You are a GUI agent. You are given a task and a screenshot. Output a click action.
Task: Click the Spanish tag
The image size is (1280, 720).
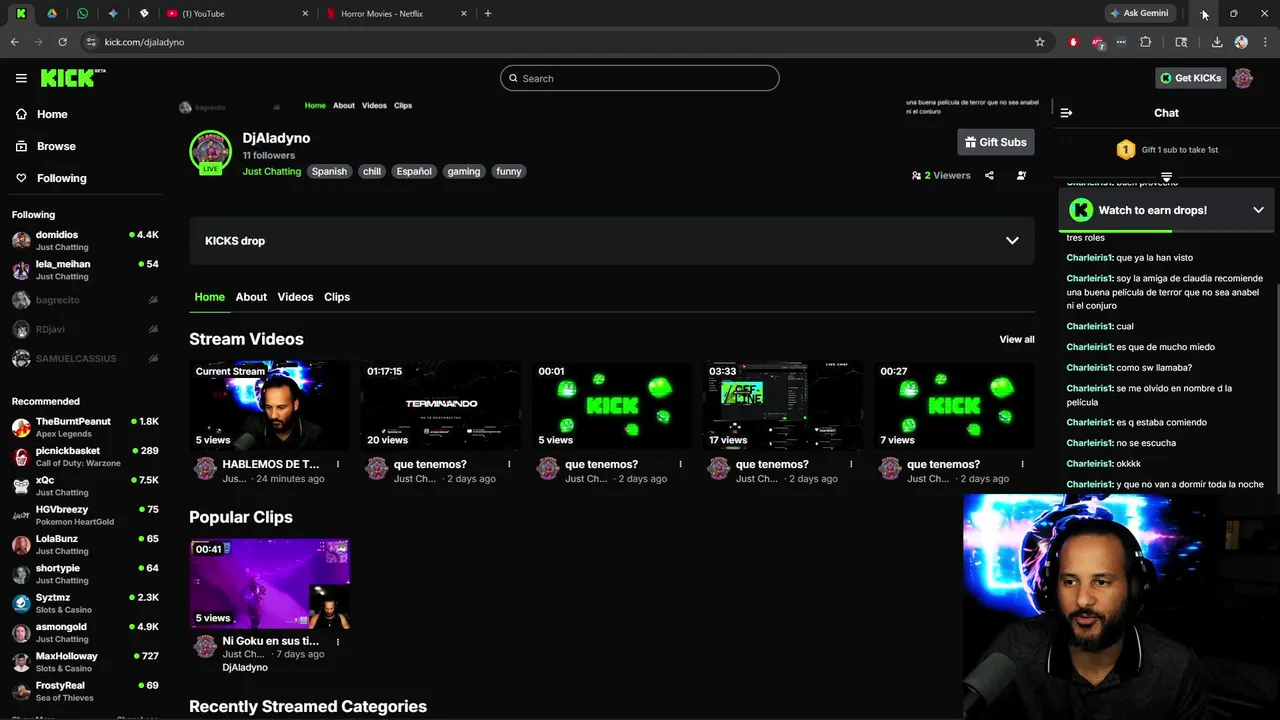329,171
